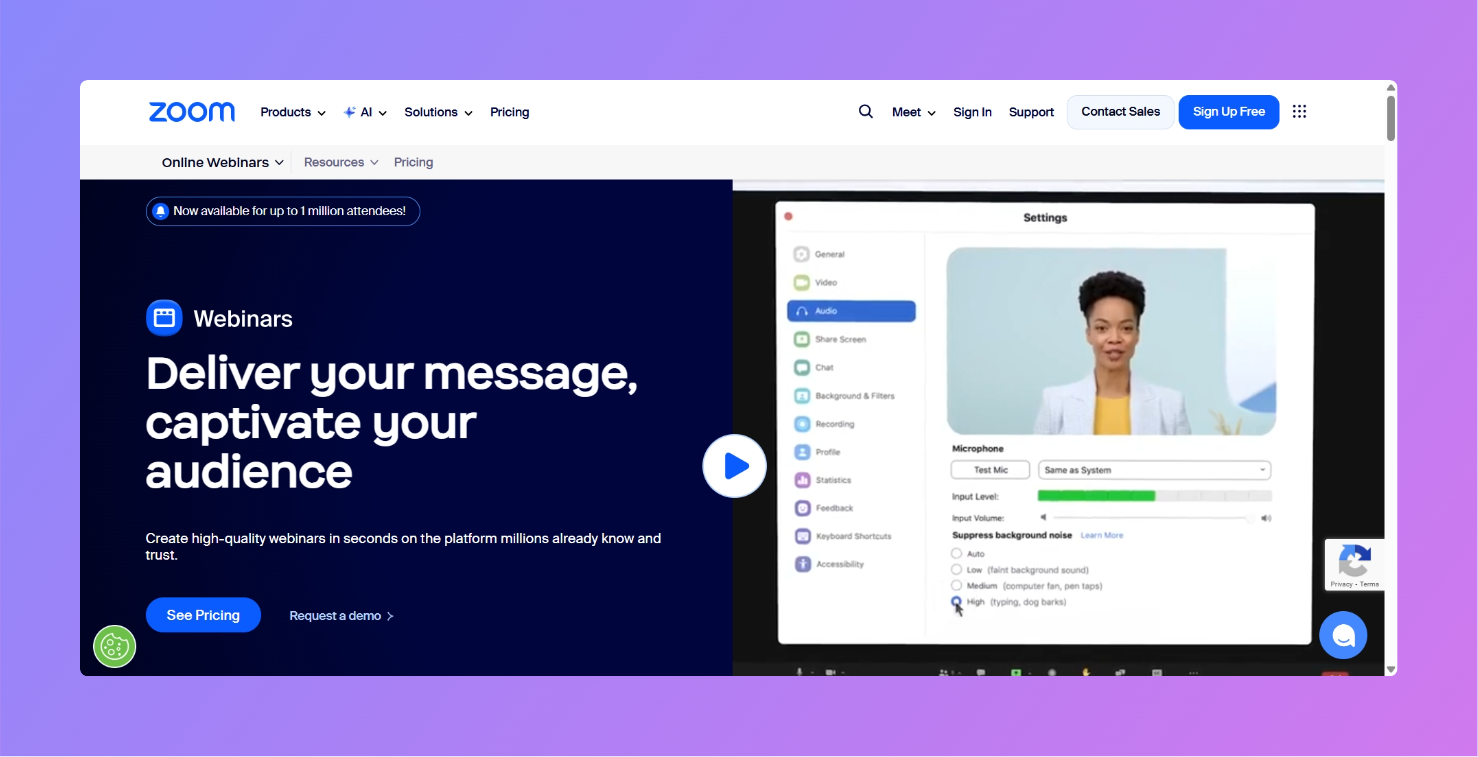Select Feedback icon in Settings sidebar

[801, 508]
